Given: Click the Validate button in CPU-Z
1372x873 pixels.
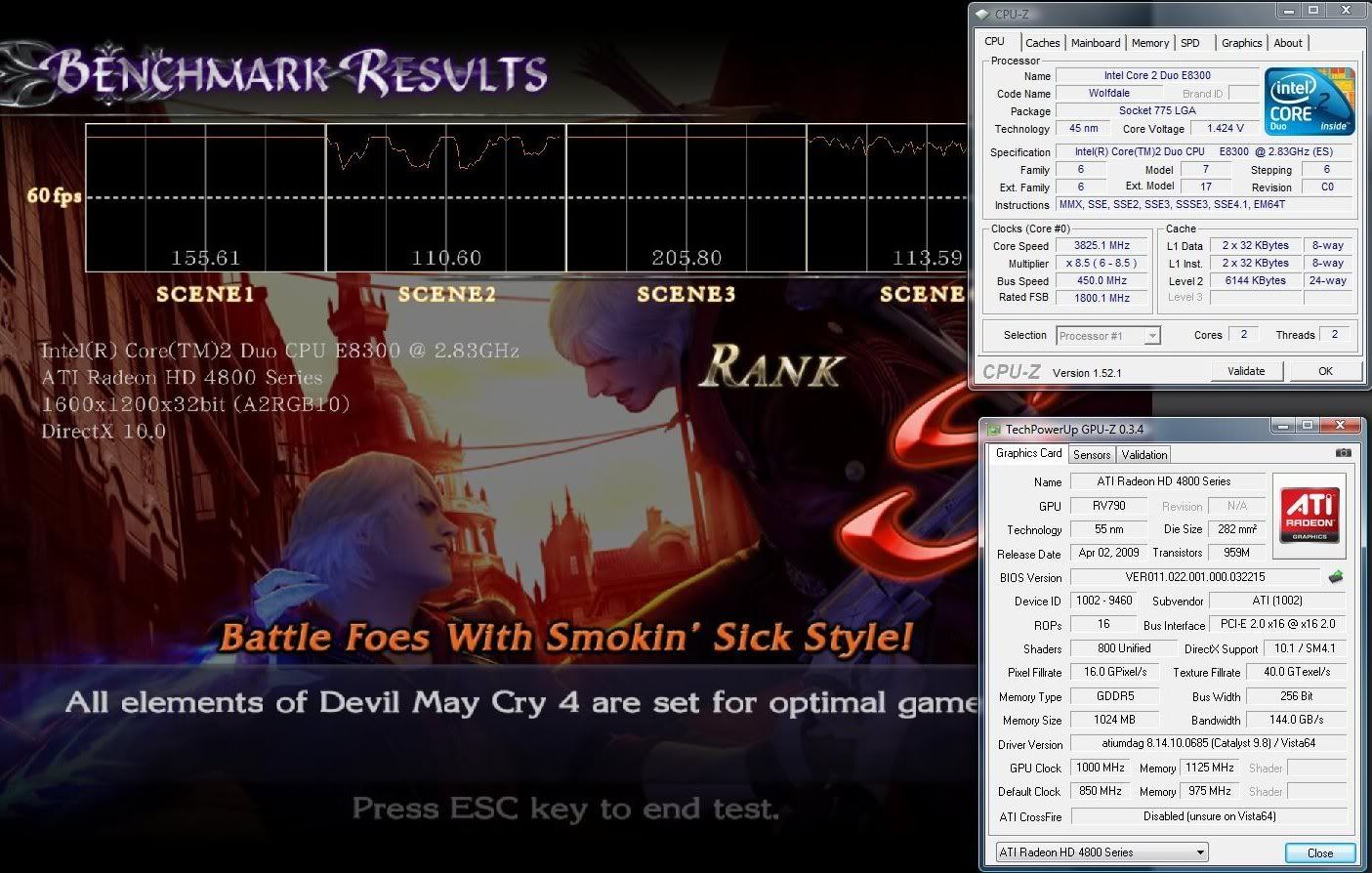Looking at the screenshot, I should [1246, 371].
